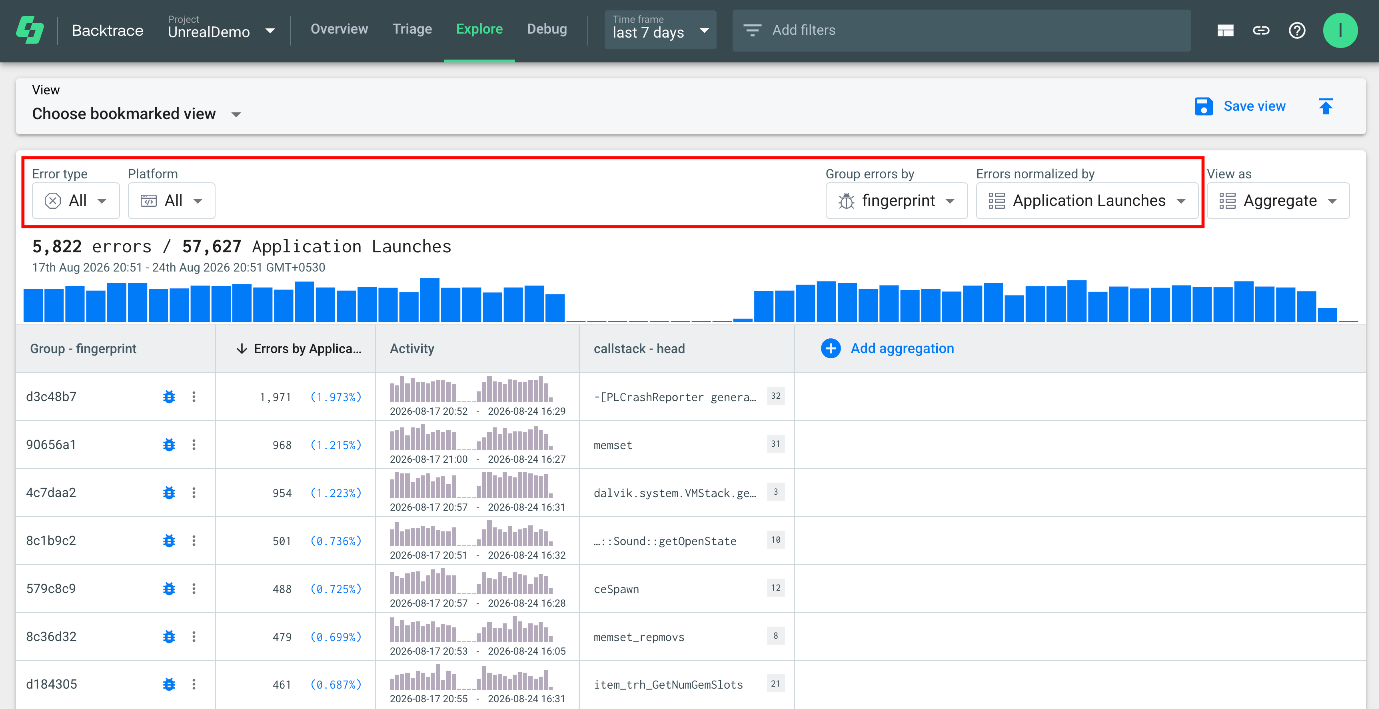Image resolution: width=1379 pixels, height=709 pixels.
Task: Go to the Overview tab
Action: [339, 30]
